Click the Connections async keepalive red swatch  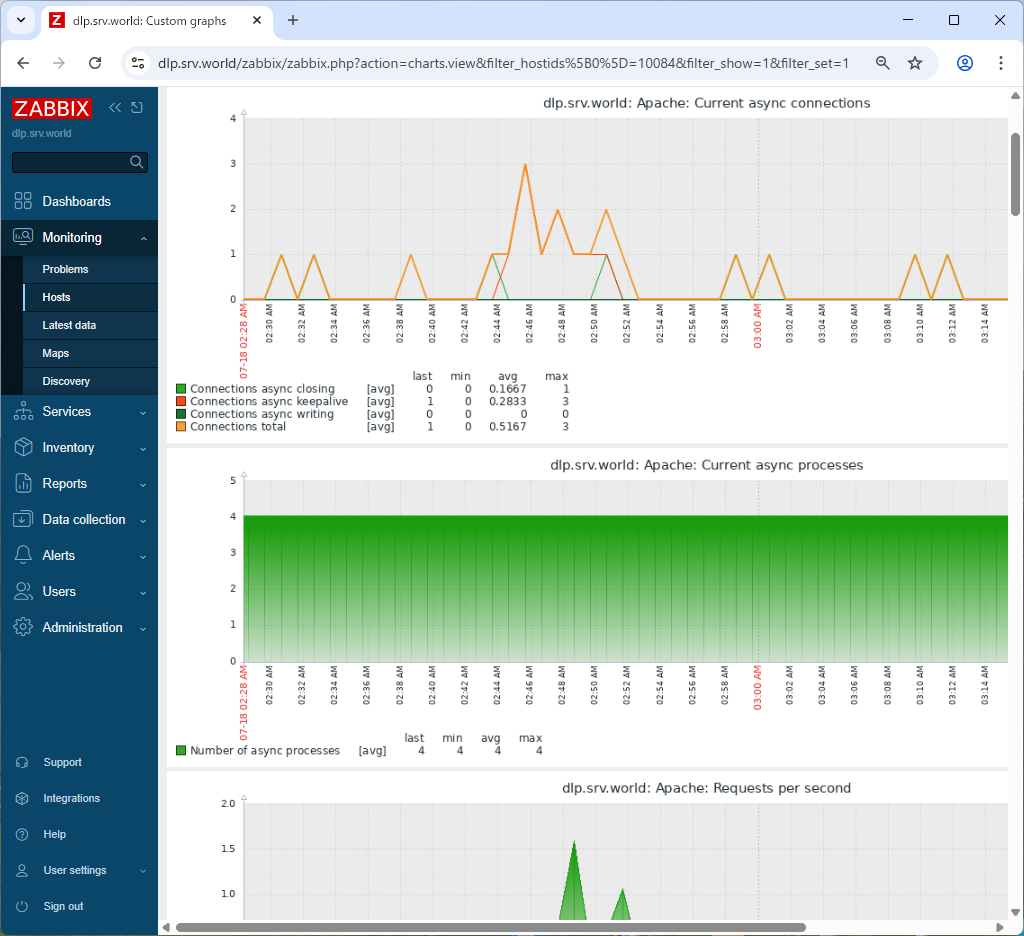coord(181,401)
